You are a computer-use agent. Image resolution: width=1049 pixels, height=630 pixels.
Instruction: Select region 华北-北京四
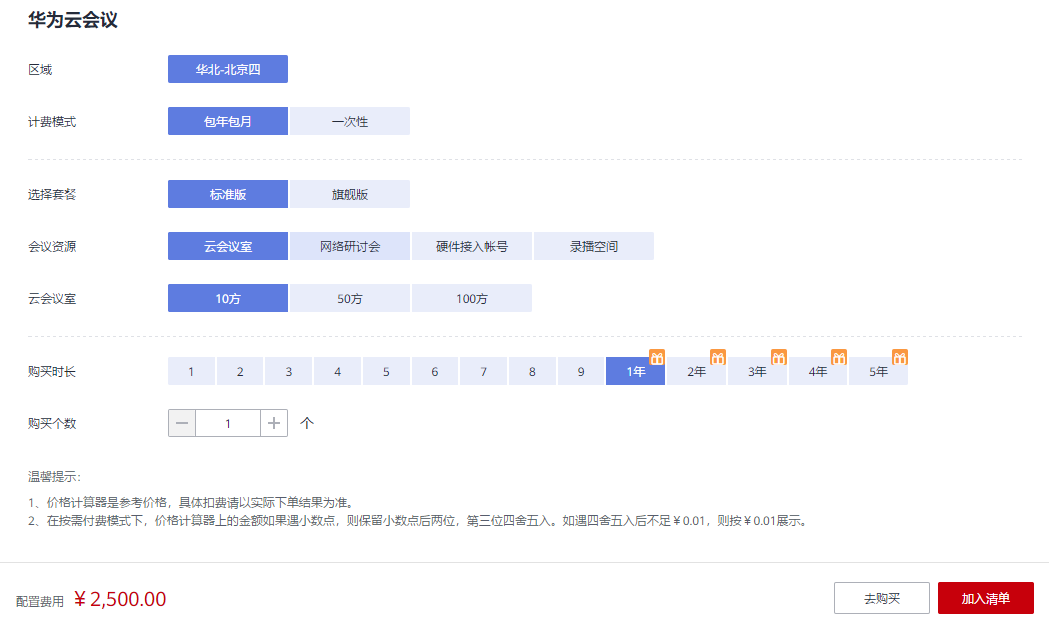[x=228, y=70]
